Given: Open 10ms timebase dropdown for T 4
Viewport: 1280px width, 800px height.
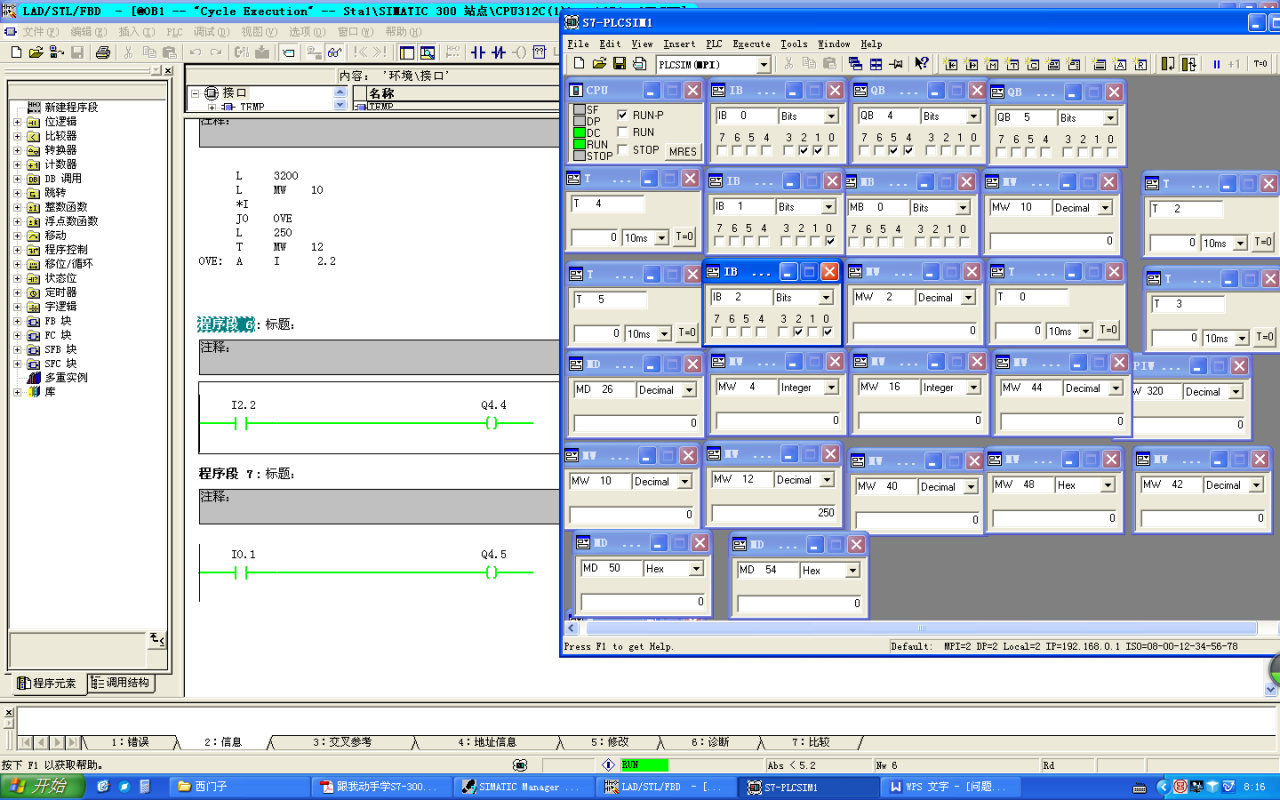Looking at the screenshot, I should point(660,238).
